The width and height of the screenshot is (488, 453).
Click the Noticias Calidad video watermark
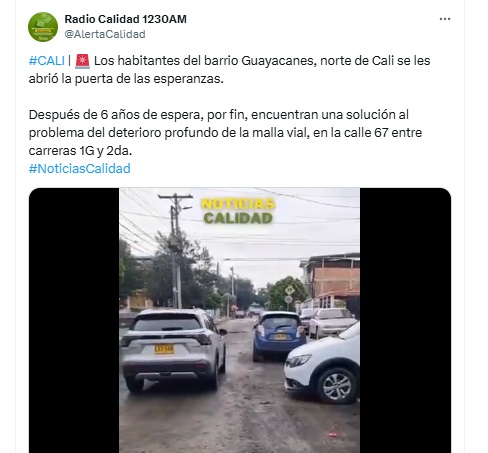(238, 211)
